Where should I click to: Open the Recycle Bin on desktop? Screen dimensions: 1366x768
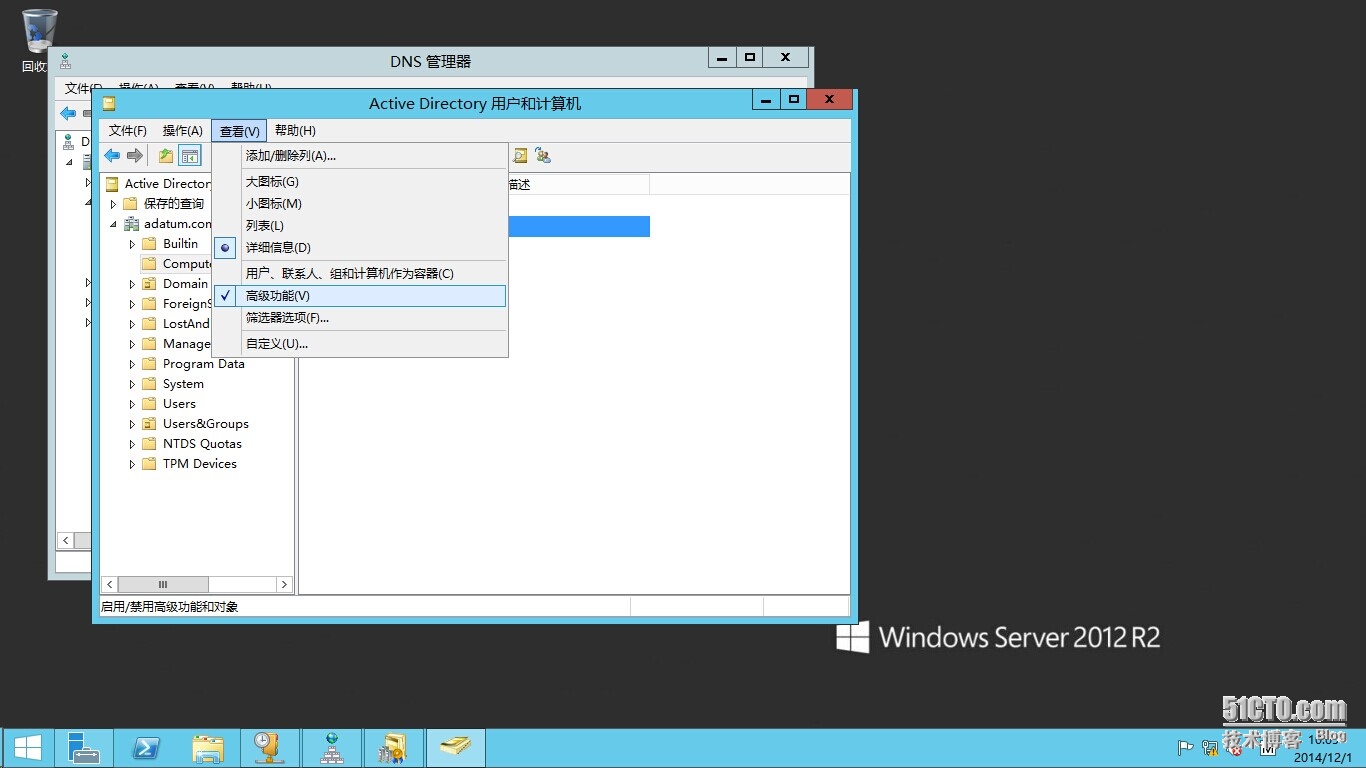pyautogui.click(x=39, y=40)
